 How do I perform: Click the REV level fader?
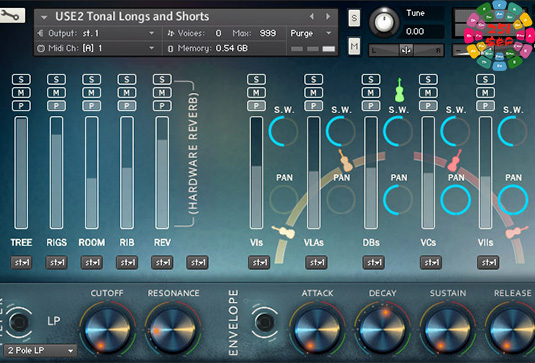[162, 173]
